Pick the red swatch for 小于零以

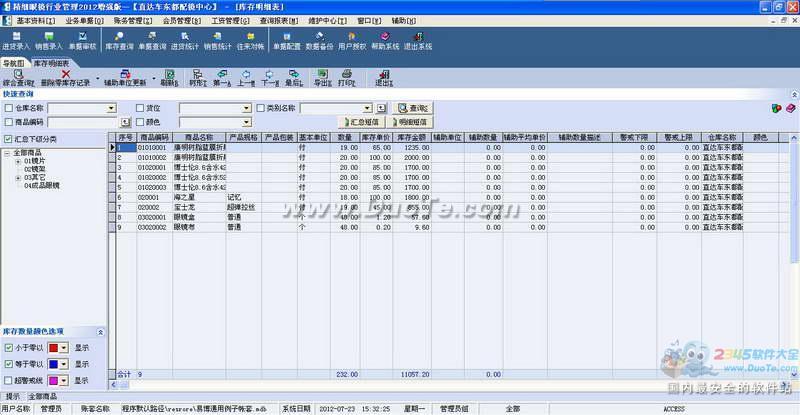coord(54,348)
